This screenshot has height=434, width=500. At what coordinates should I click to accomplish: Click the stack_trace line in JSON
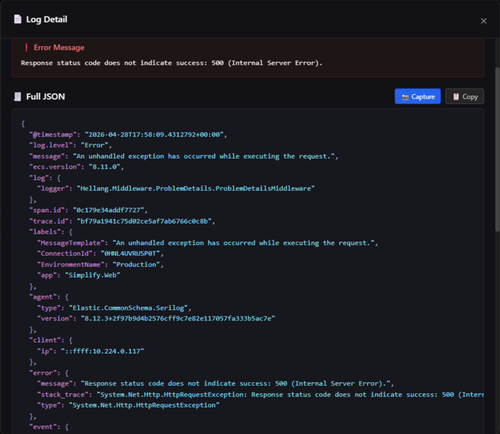(260, 395)
